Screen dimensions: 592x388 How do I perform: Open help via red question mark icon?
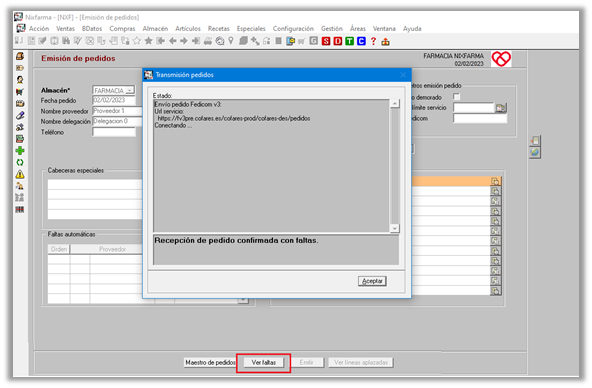tap(373, 41)
